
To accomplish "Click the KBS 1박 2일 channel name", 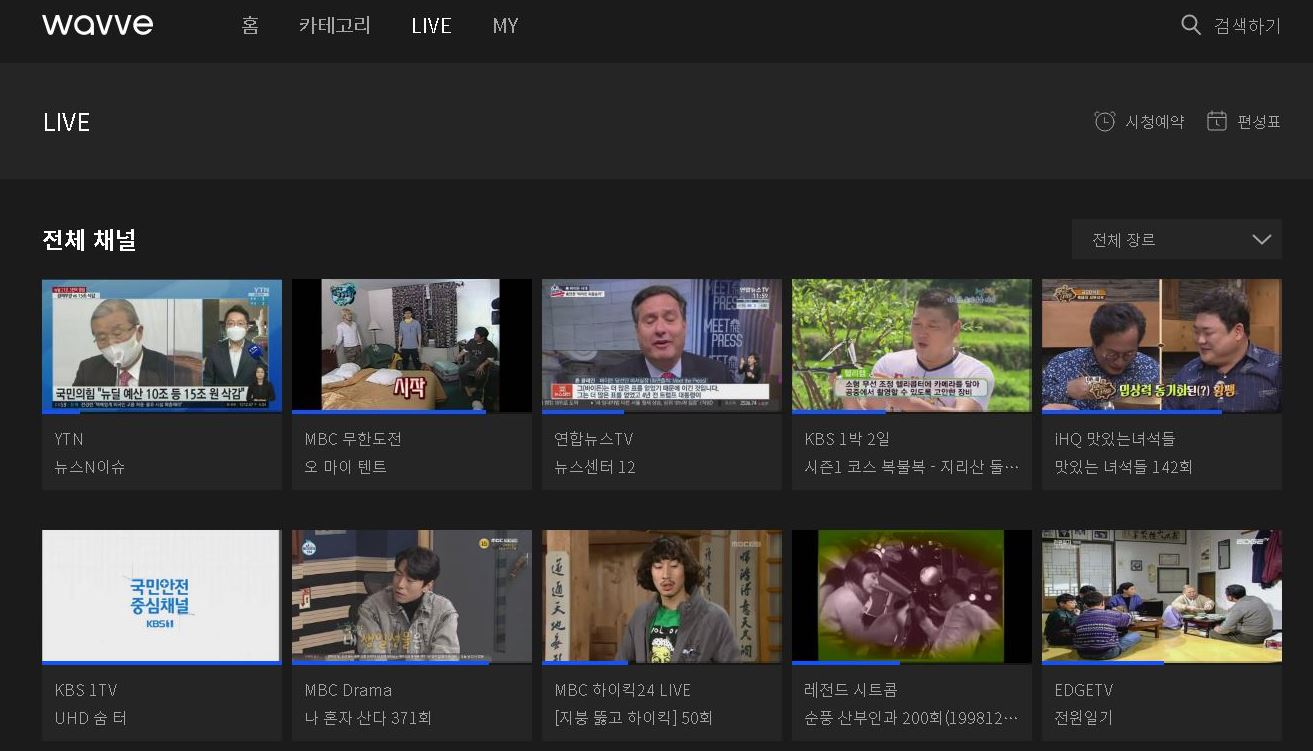I will point(847,439).
